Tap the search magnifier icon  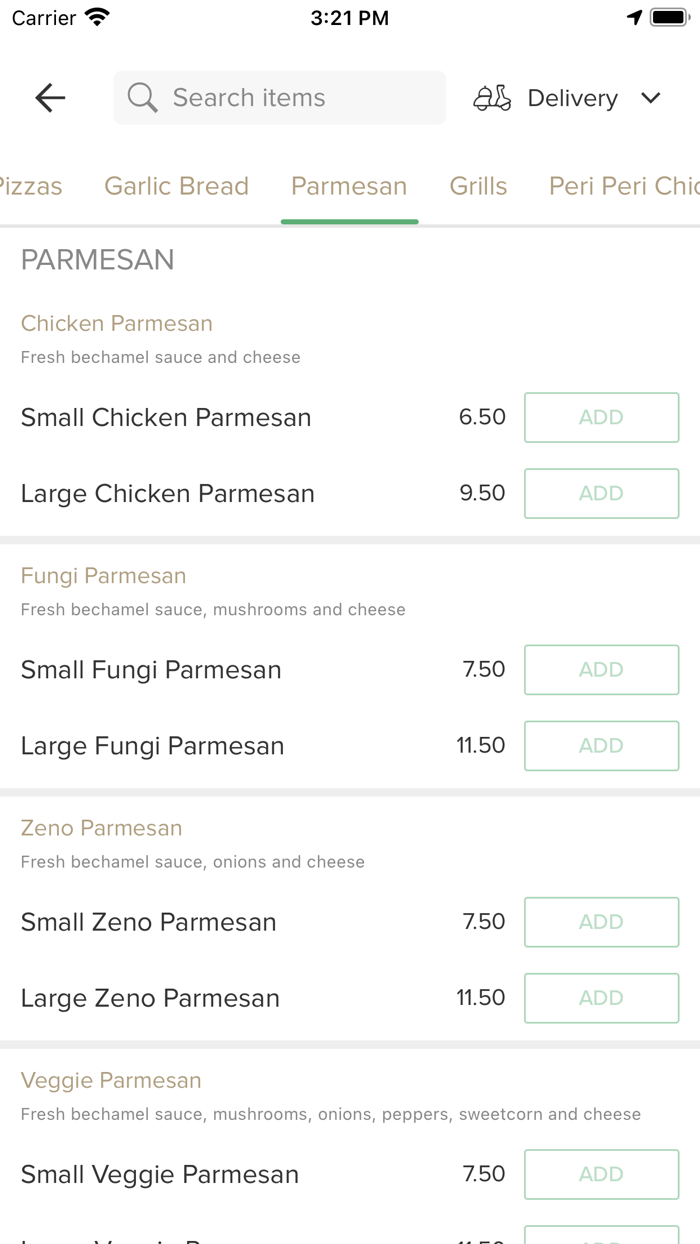pos(143,98)
